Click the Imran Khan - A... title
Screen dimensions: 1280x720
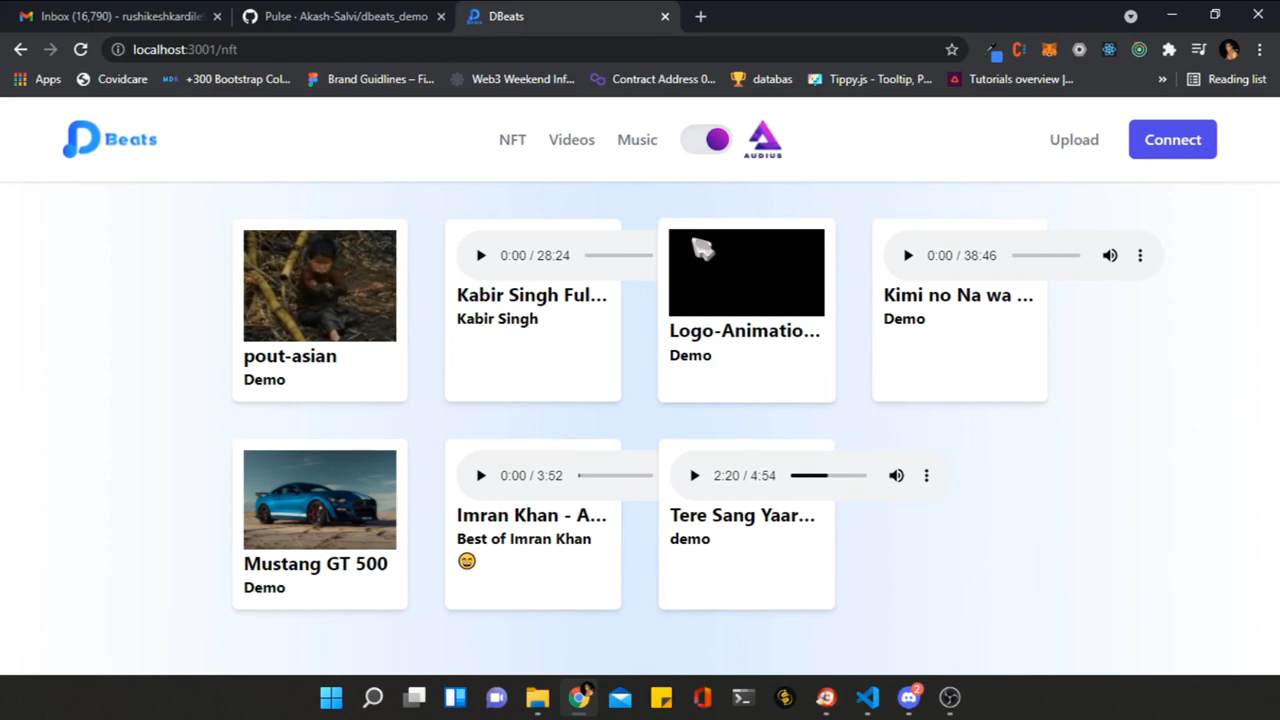(532, 515)
